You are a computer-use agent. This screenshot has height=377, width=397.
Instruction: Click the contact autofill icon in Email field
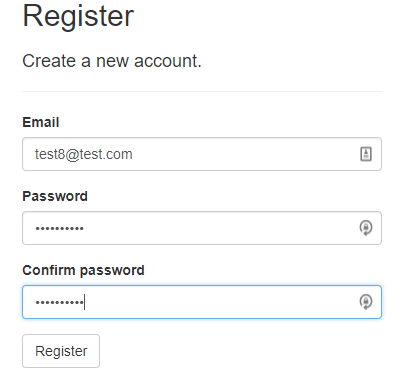click(366, 154)
